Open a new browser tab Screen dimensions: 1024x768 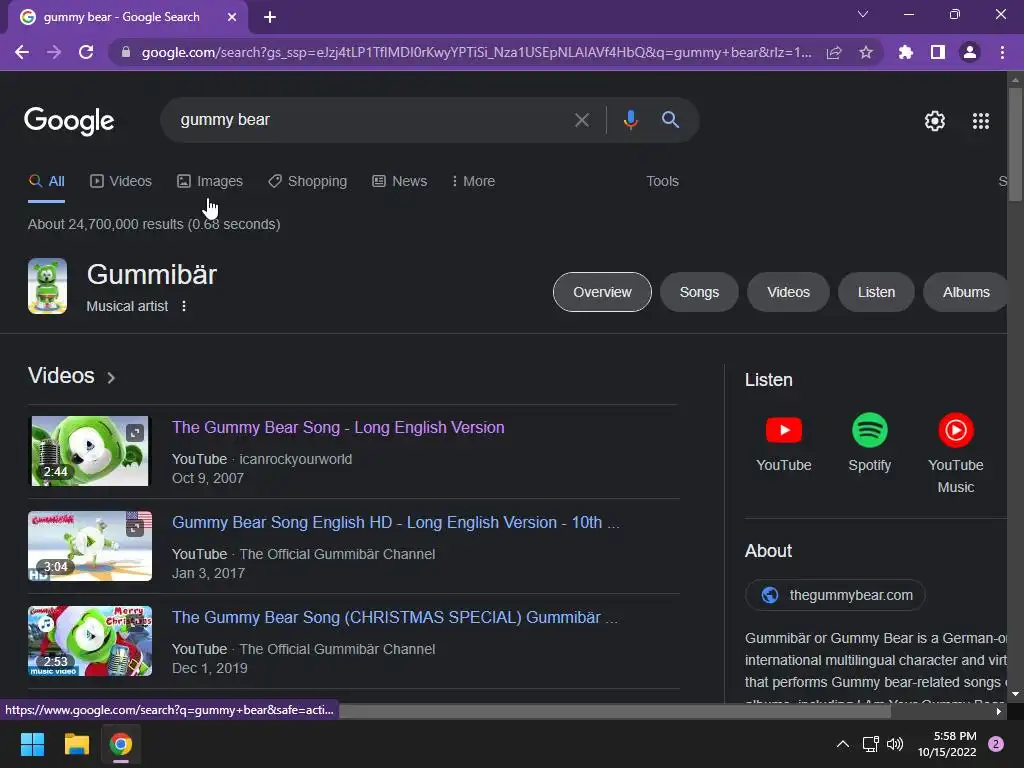270,17
